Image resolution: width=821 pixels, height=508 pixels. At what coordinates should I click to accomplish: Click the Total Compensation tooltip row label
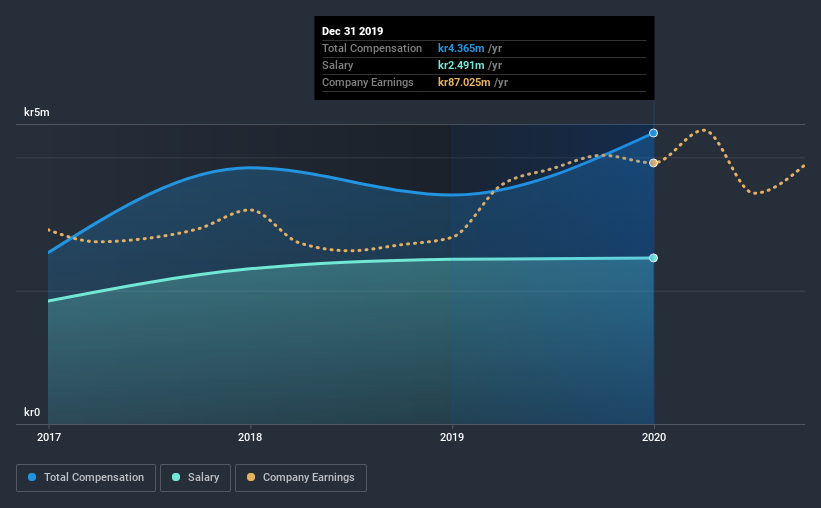pyautogui.click(x=372, y=48)
